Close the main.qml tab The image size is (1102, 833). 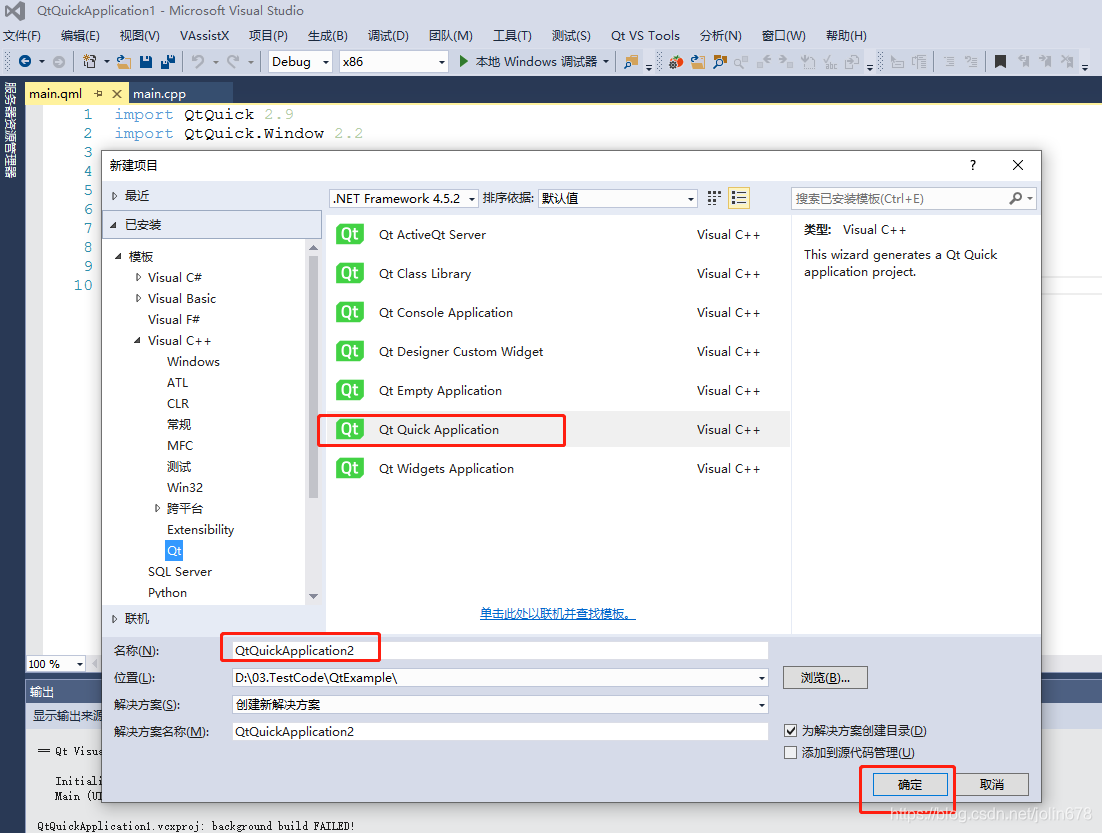(117, 93)
